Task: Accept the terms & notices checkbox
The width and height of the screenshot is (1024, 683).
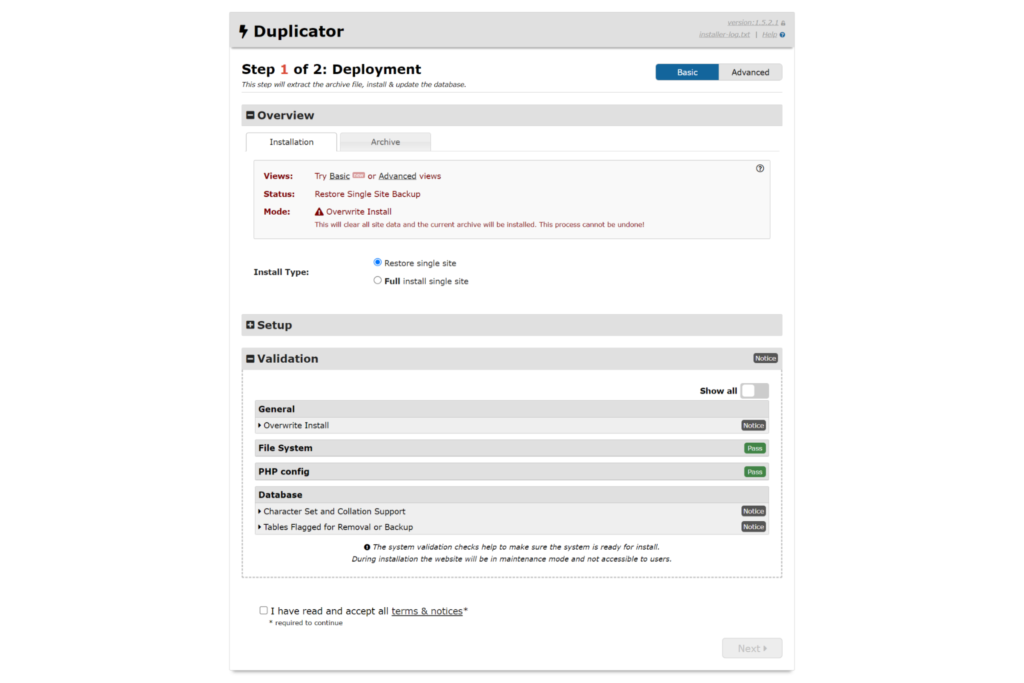Action: point(263,610)
